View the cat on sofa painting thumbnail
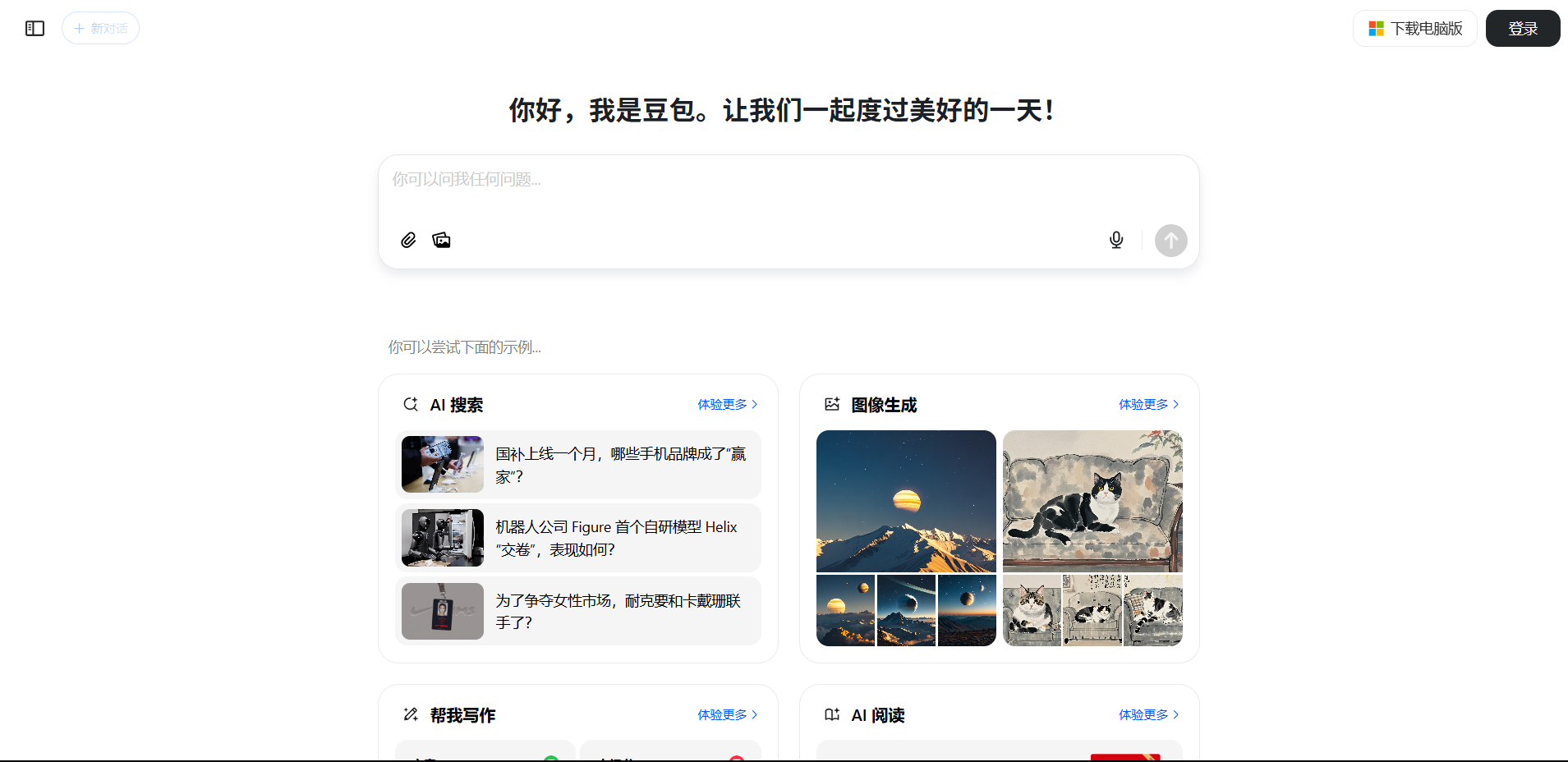Viewport: 1568px width, 762px height. (1092, 501)
